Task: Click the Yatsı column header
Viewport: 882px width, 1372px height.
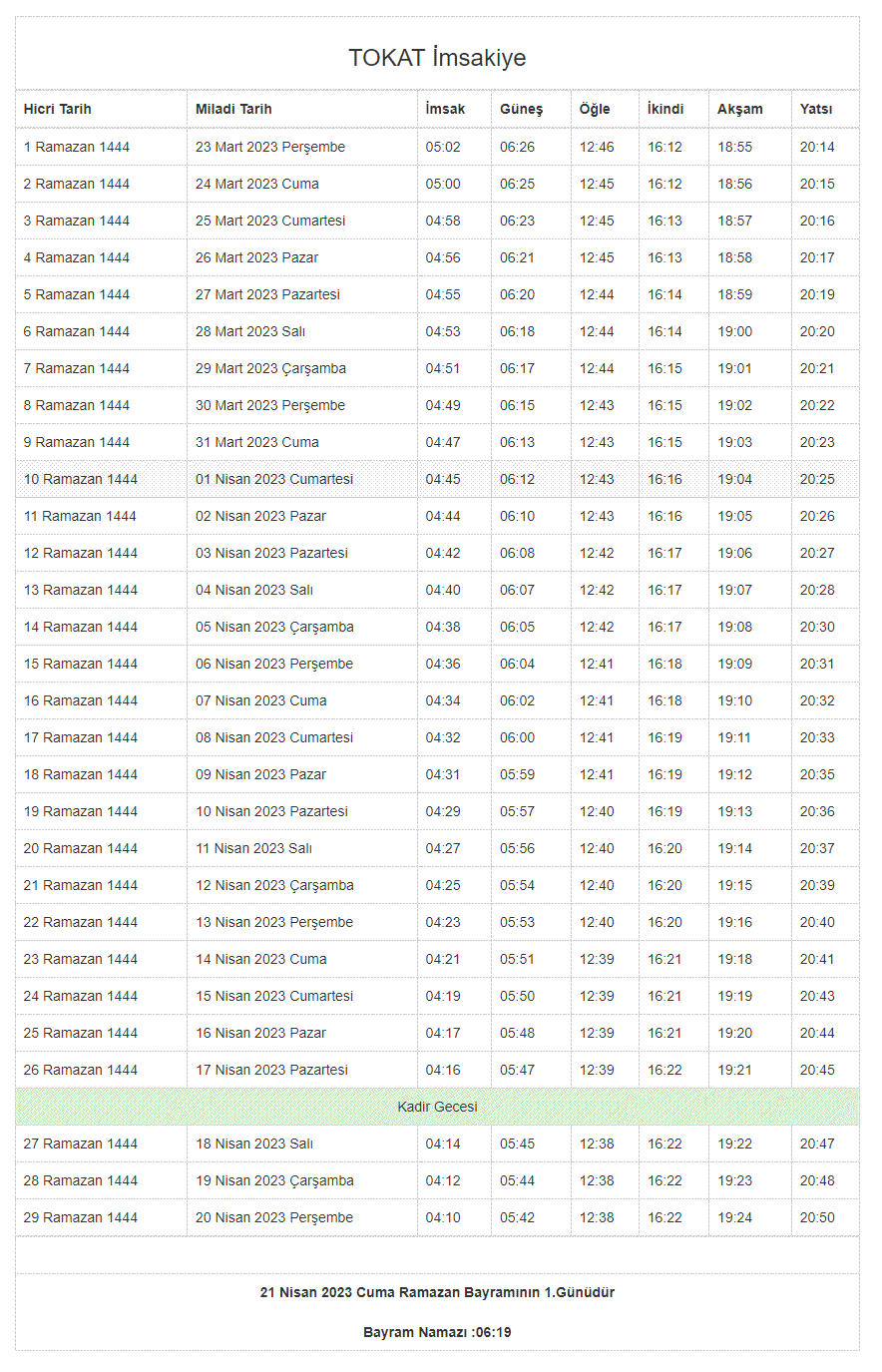Action: [816, 109]
